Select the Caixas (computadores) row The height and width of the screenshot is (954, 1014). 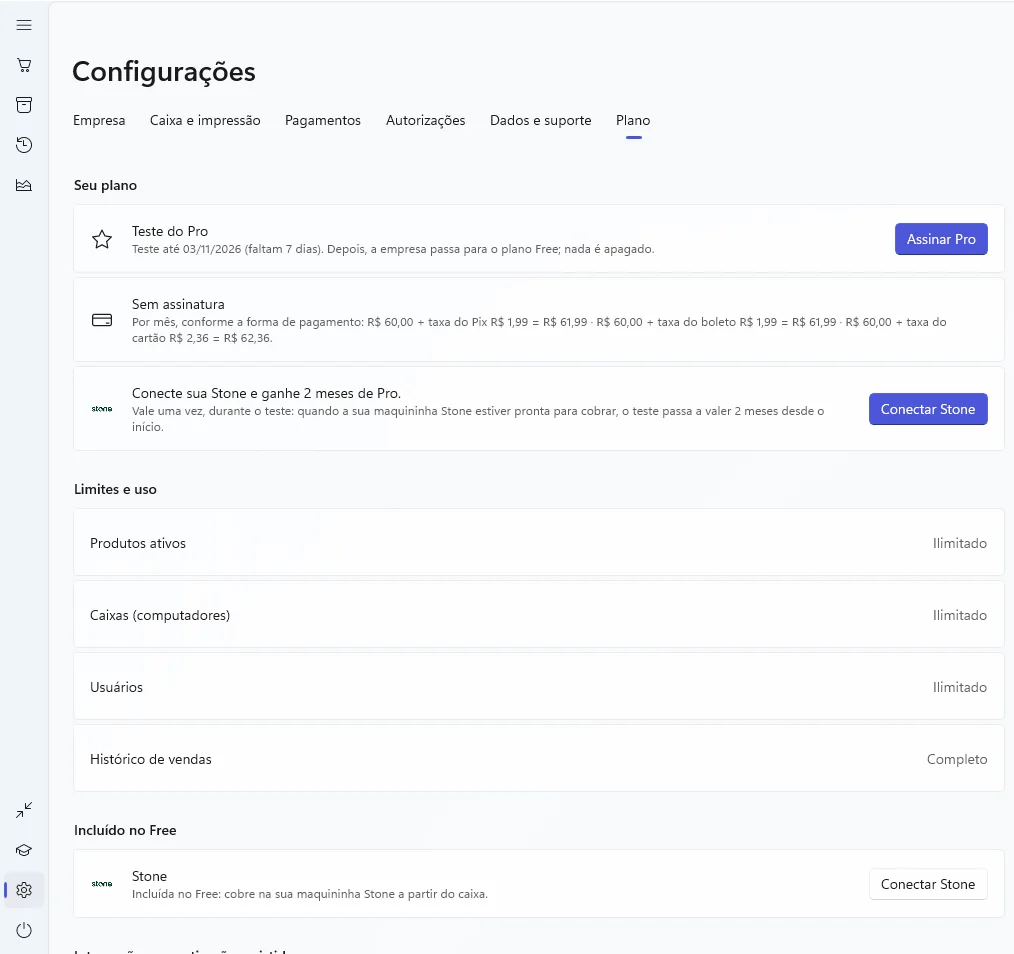tap(539, 614)
